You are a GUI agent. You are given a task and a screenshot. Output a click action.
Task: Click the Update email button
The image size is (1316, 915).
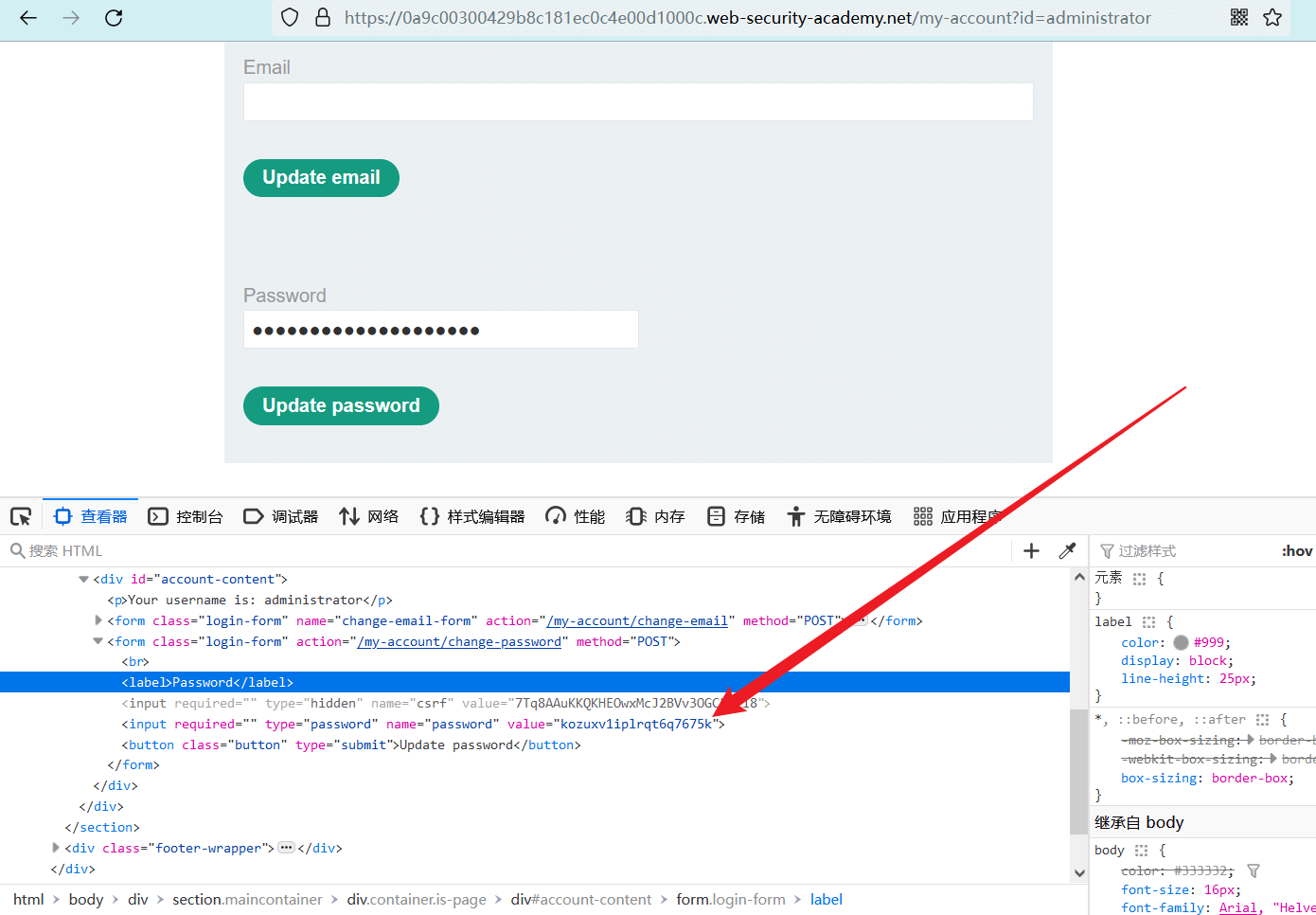pos(321,178)
